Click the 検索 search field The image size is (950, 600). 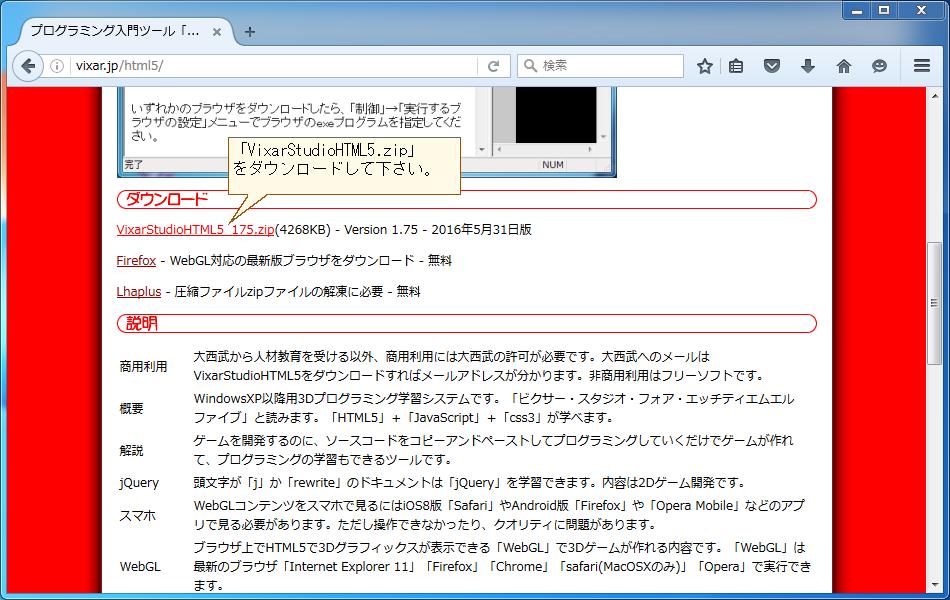click(600, 66)
